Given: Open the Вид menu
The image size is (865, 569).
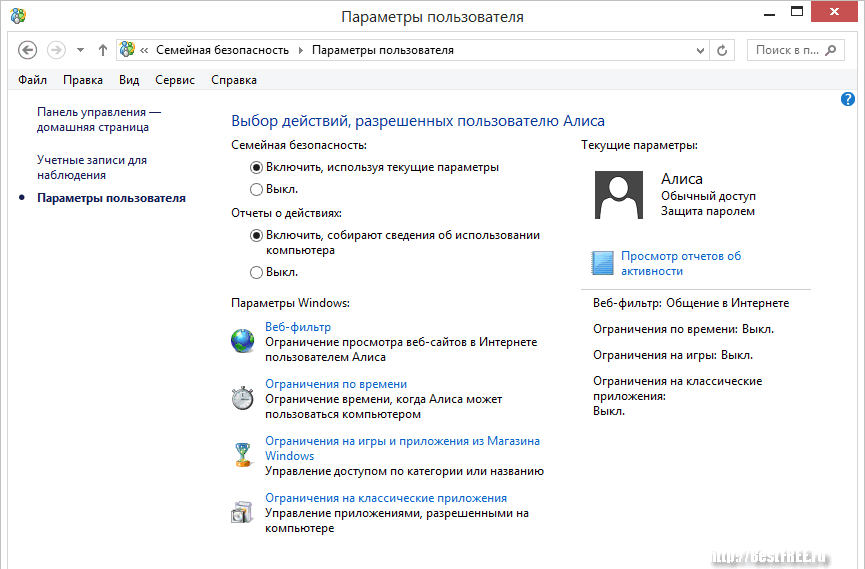Looking at the screenshot, I should (129, 80).
